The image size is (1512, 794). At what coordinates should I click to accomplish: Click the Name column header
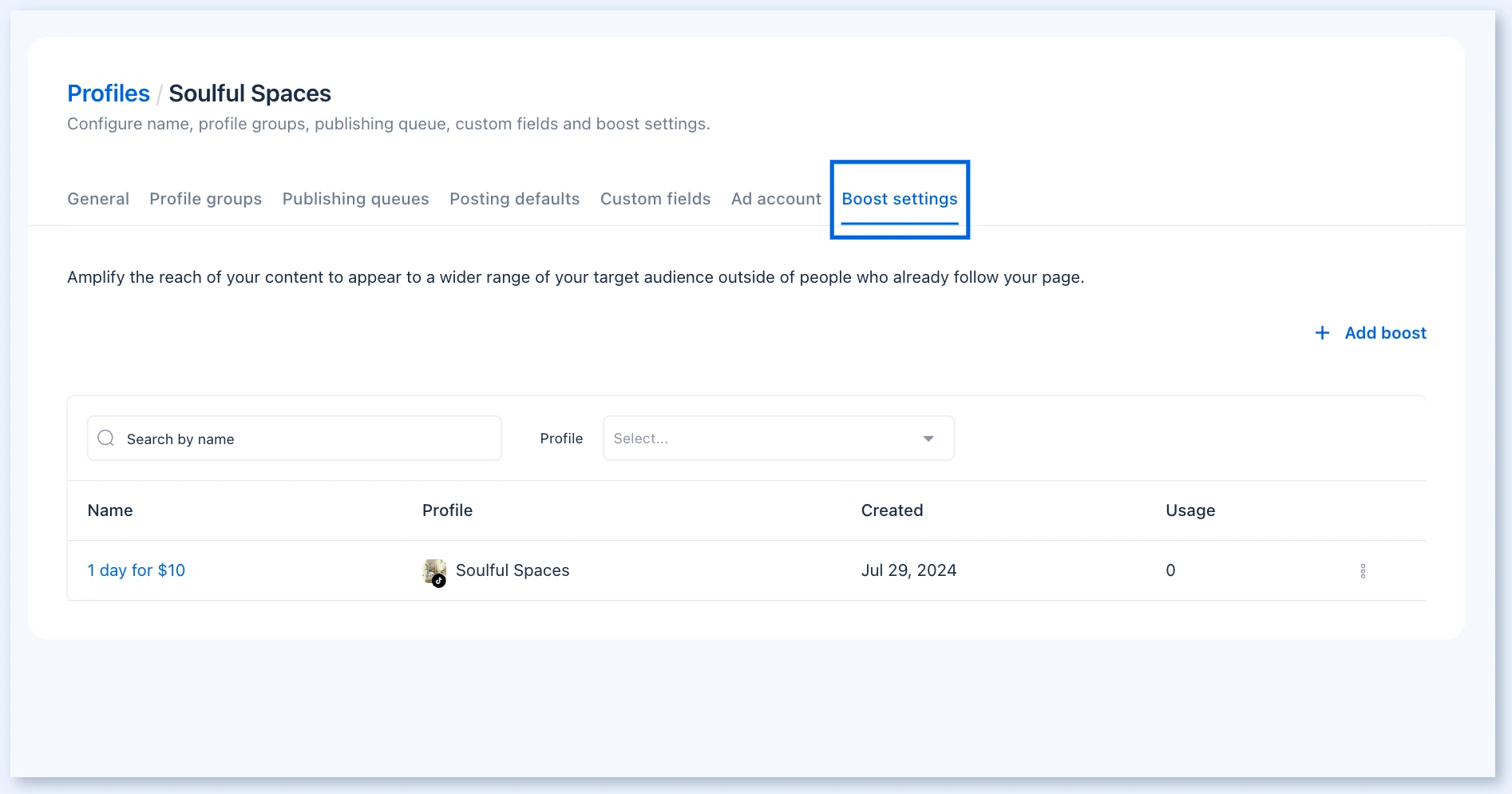(110, 510)
